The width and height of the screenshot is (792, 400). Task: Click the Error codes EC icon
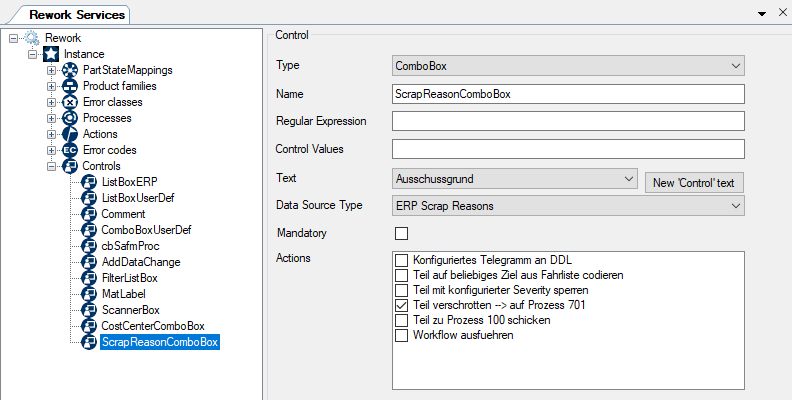[70, 150]
